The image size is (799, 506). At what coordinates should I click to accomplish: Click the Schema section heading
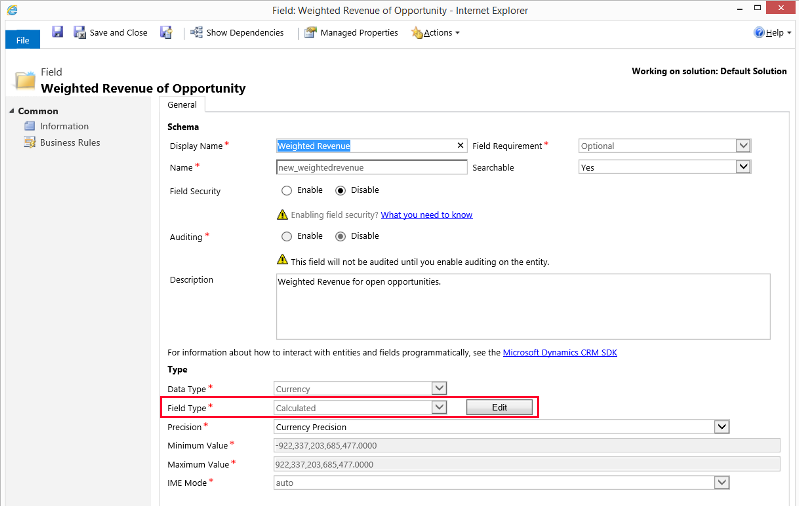(183, 127)
